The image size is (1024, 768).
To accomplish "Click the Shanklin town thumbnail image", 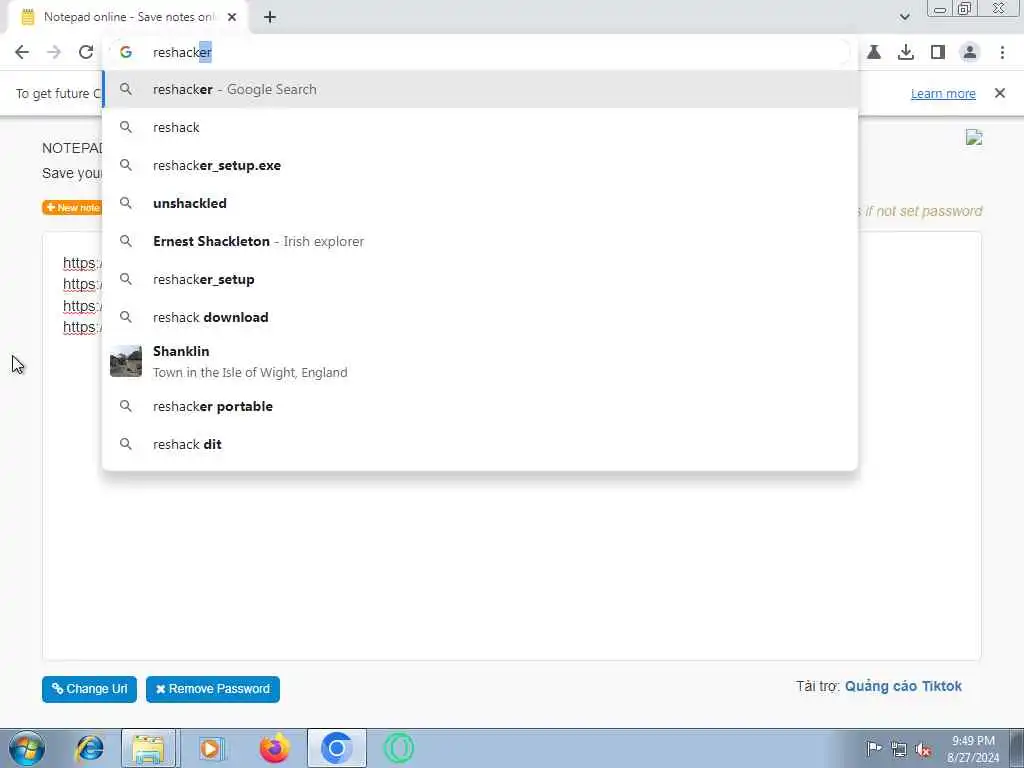I will 126,361.
